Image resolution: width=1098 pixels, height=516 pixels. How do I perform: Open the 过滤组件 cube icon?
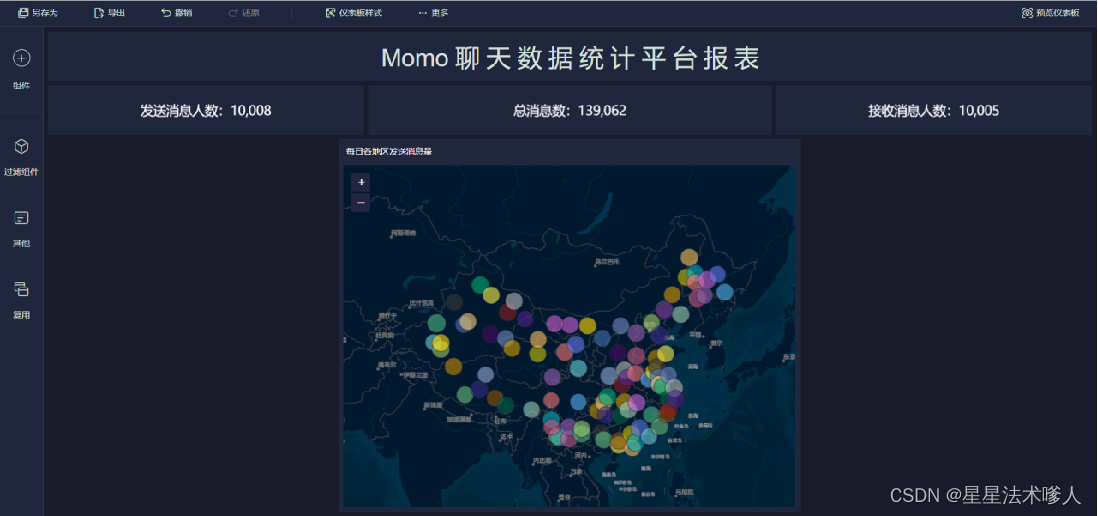tap(22, 146)
